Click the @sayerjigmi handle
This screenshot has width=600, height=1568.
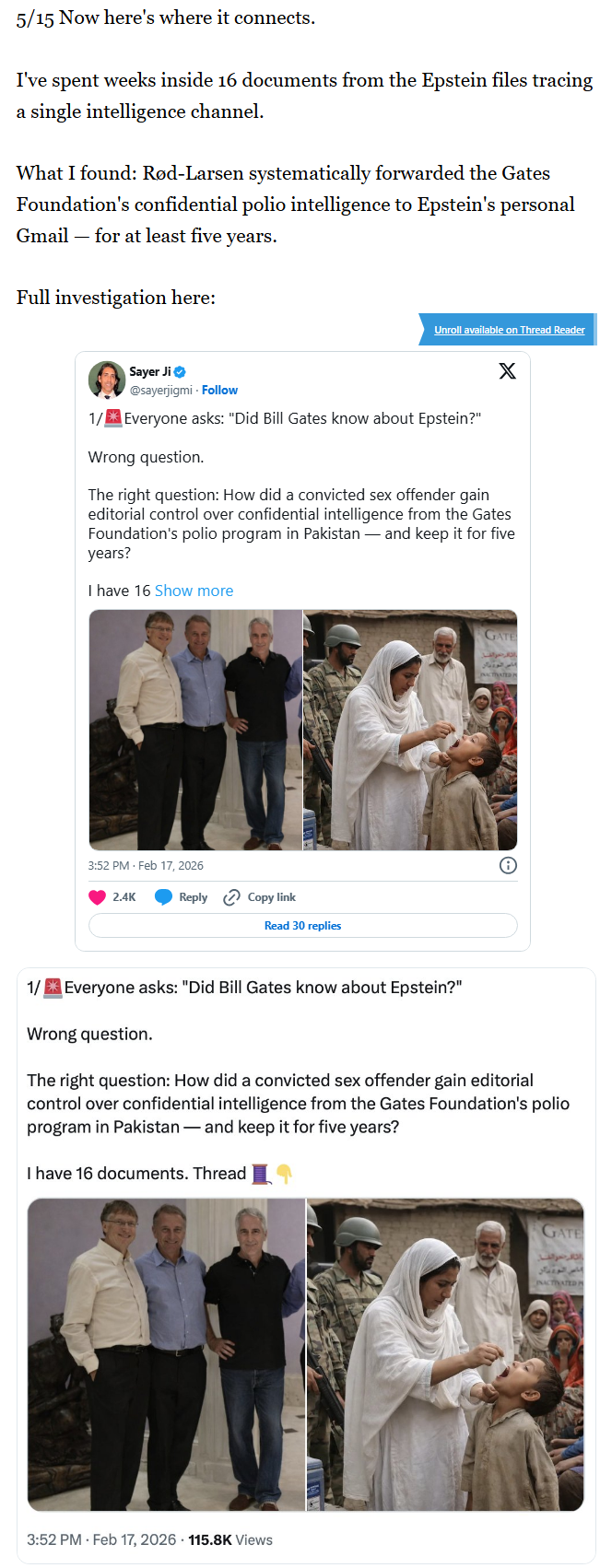tap(160, 390)
